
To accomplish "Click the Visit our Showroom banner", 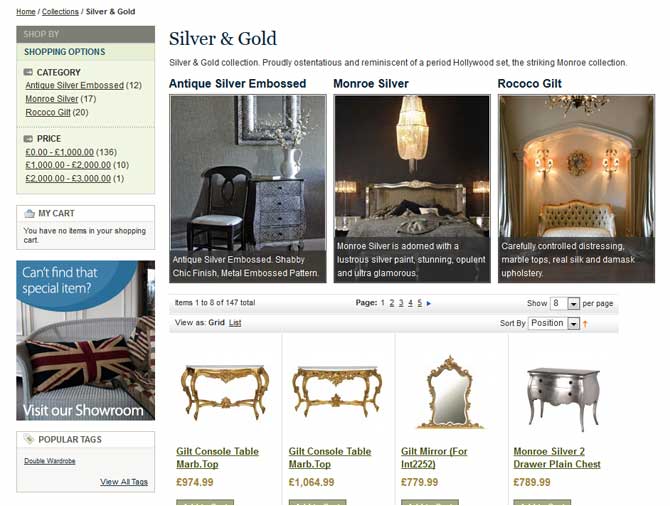I will click(85, 340).
